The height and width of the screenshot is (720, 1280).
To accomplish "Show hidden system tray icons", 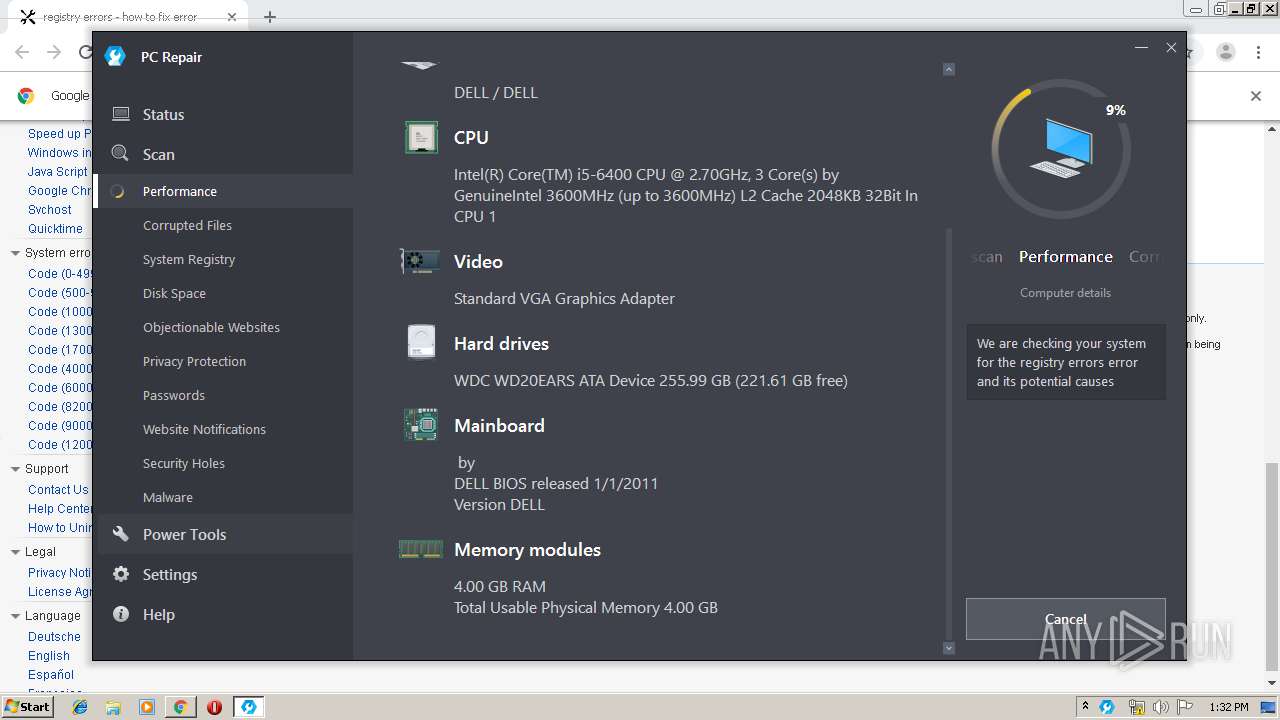I will 1085,707.
